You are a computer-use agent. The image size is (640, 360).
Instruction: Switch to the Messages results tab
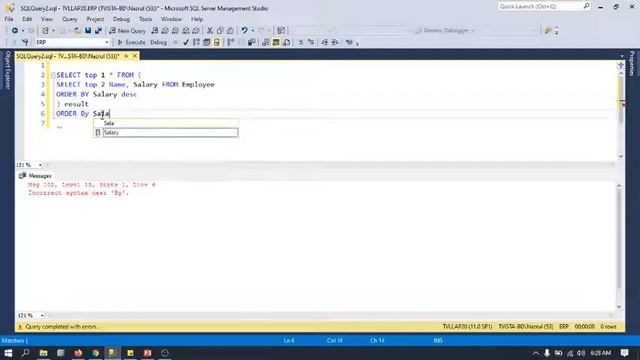coord(36,176)
